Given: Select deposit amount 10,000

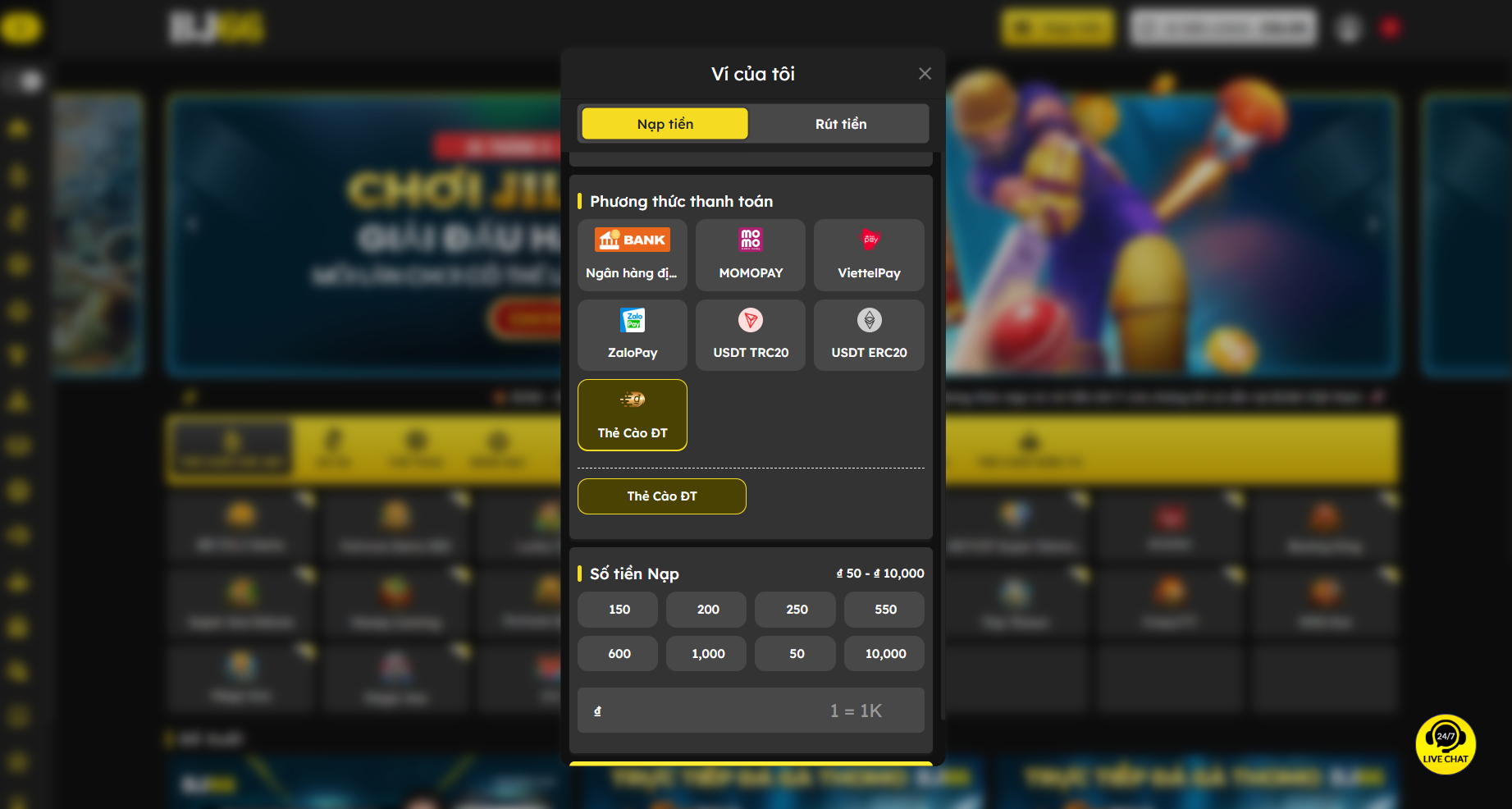Looking at the screenshot, I should 885,654.
